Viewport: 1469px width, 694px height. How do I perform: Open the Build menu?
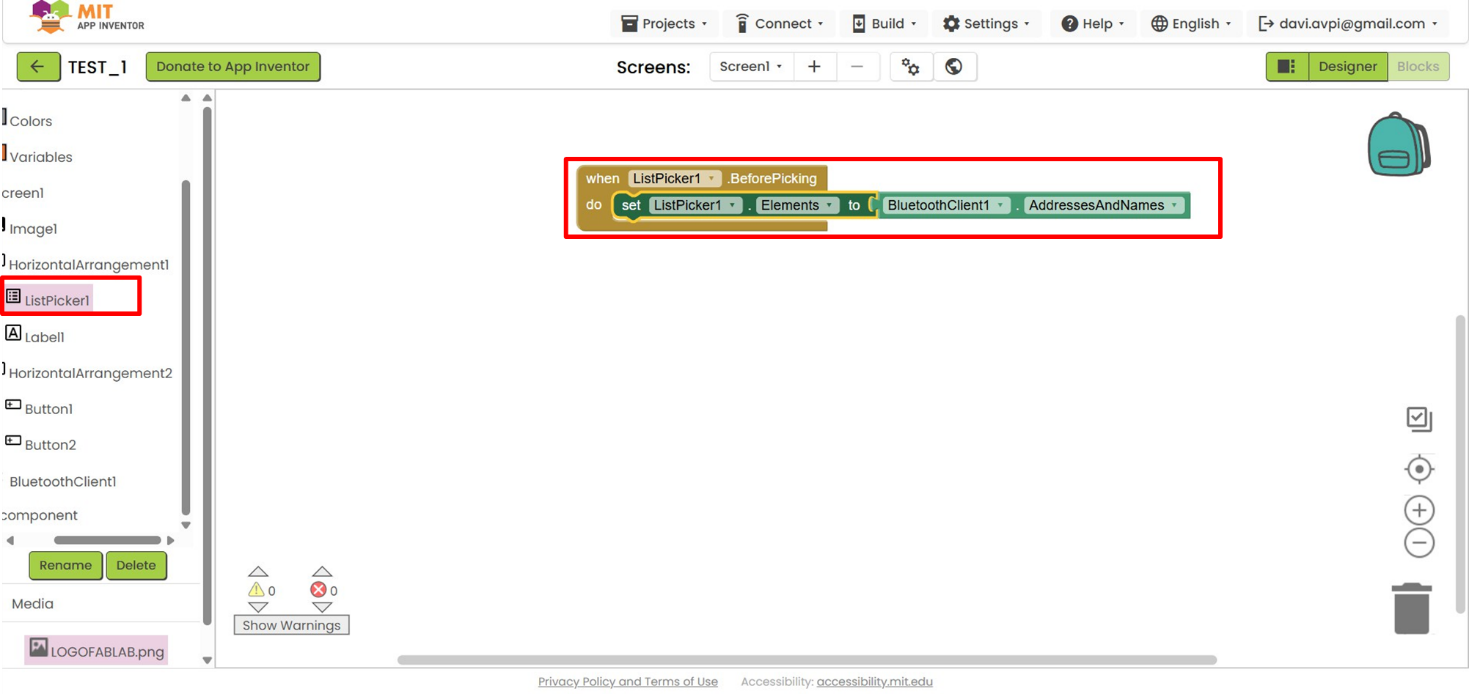(884, 23)
